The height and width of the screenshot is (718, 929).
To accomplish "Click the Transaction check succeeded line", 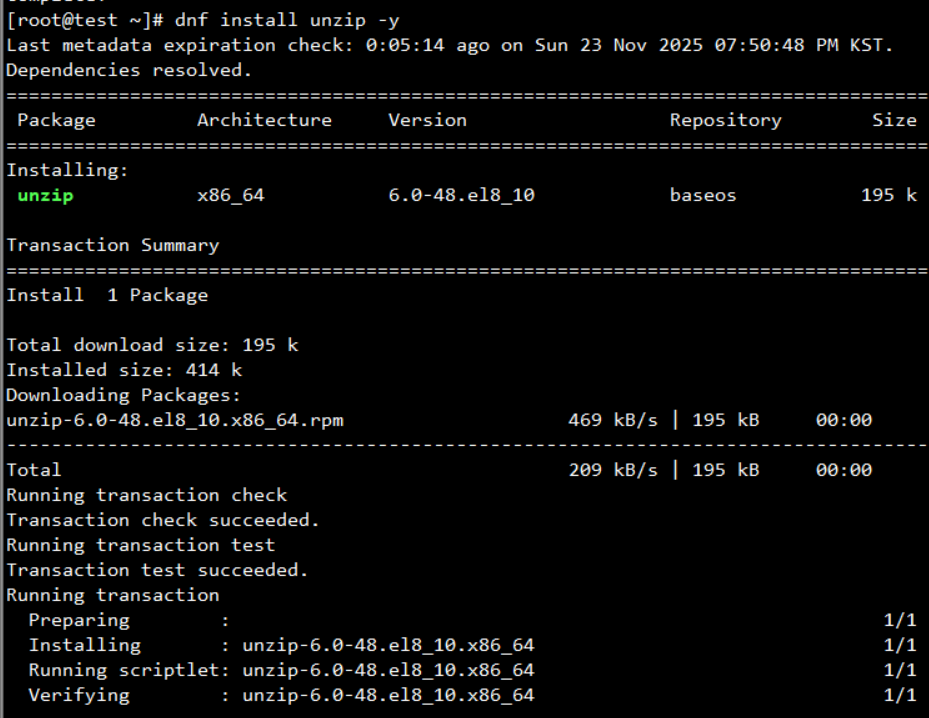I will tap(163, 520).
